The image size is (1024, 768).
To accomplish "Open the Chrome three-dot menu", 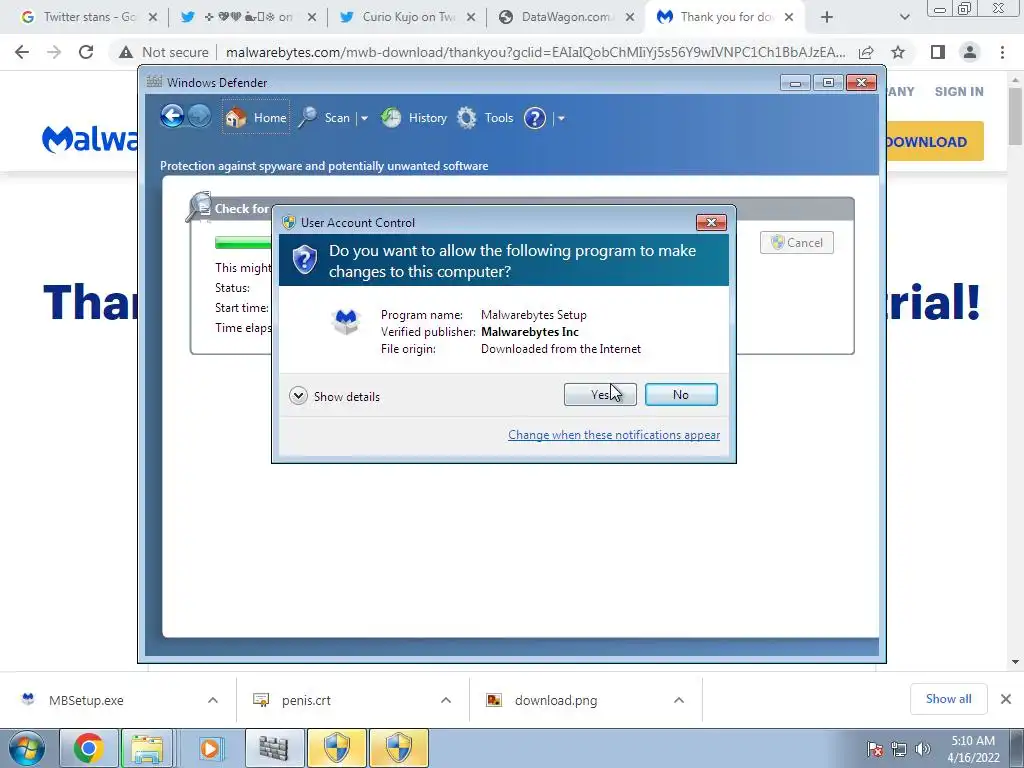I will click(x=1002, y=52).
